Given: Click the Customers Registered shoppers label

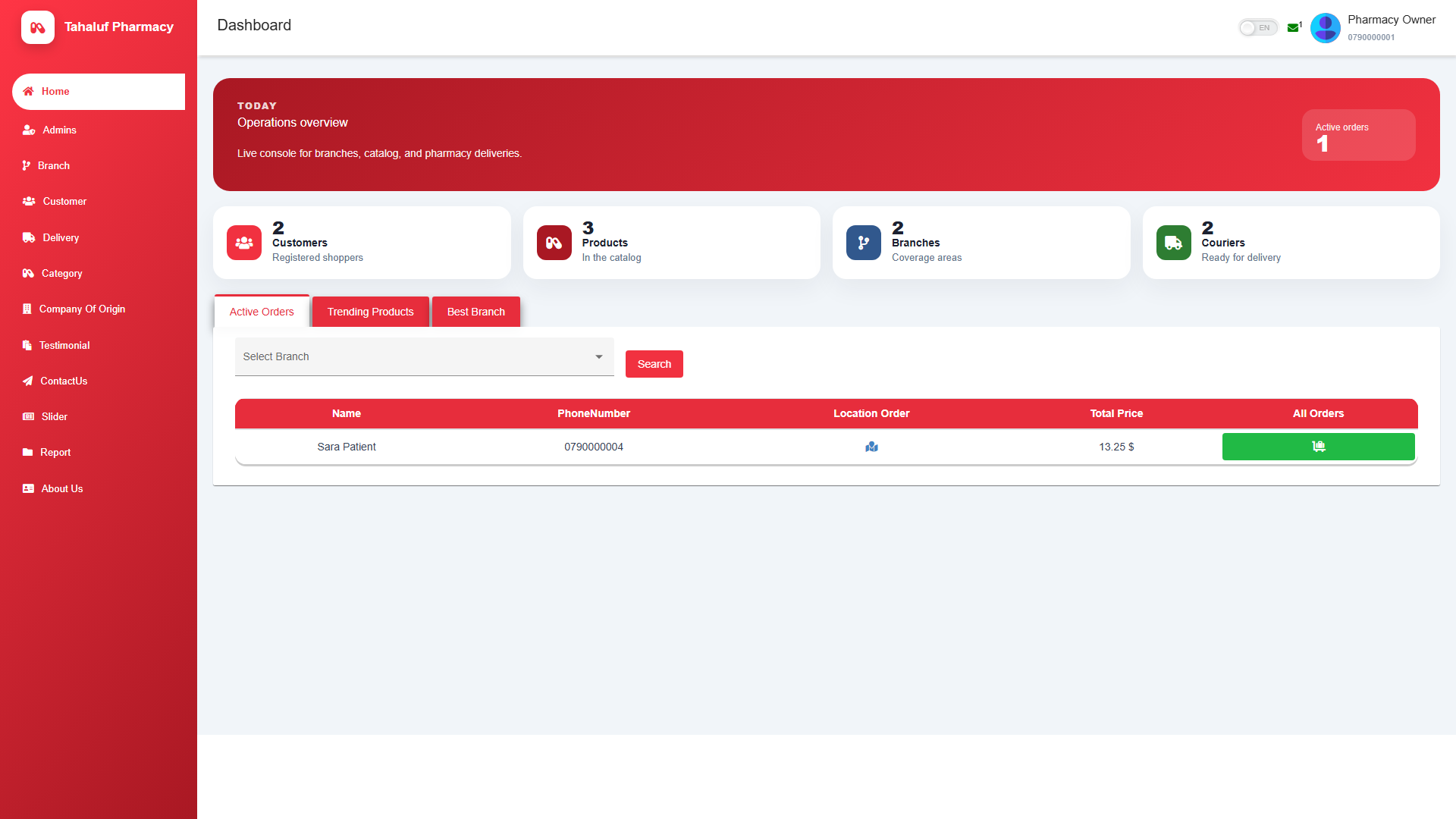Looking at the screenshot, I should coord(318,250).
